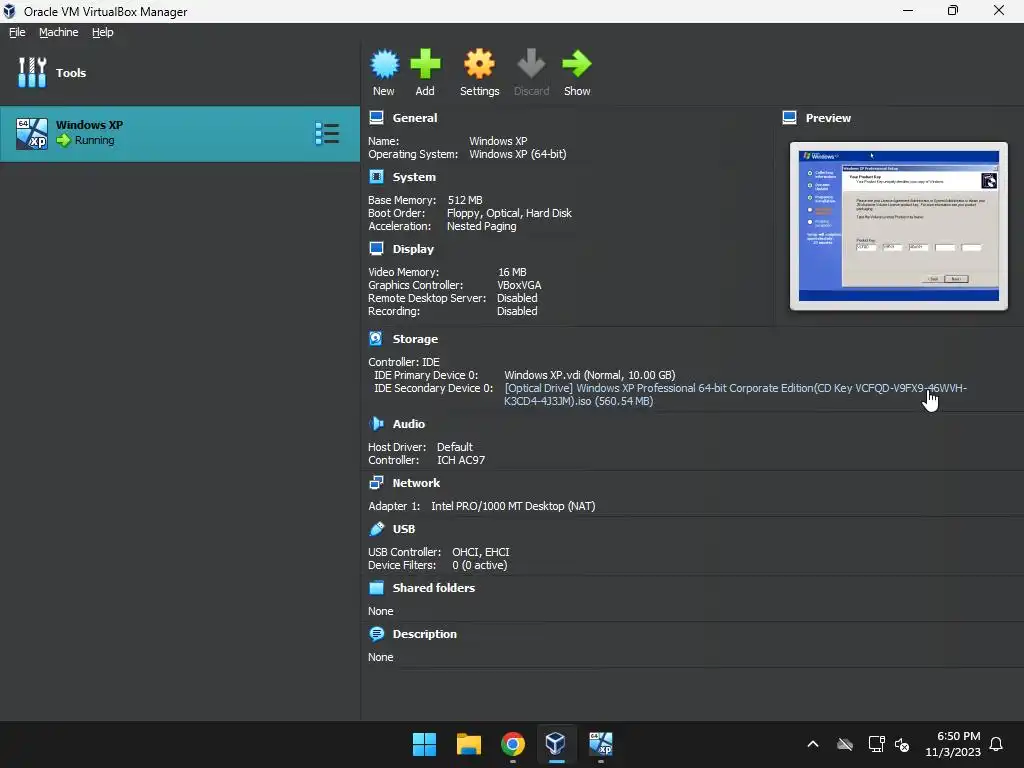Click the taskbar clock showing 6:50 PM

[953, 744]
